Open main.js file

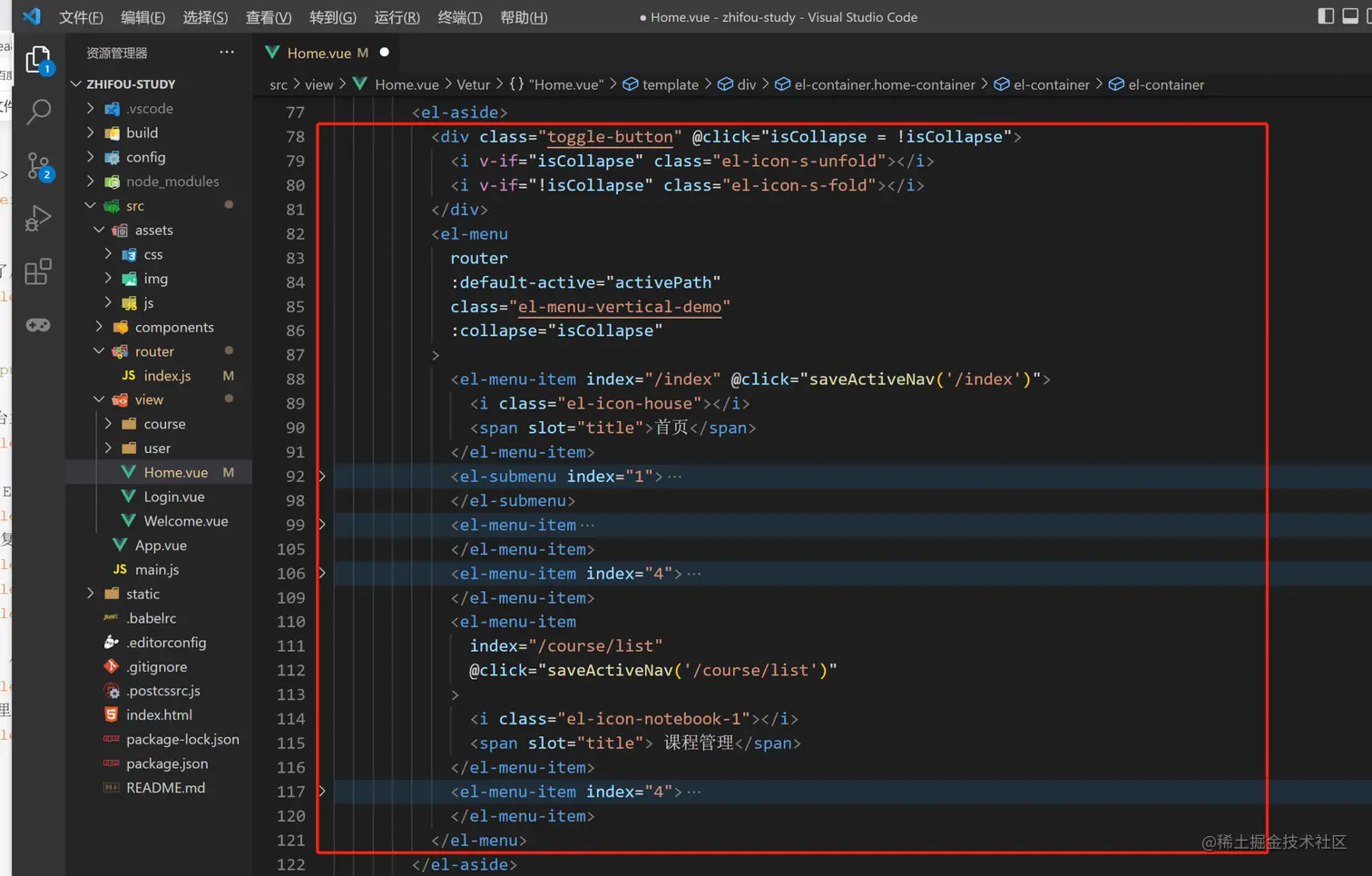[159, 569]
